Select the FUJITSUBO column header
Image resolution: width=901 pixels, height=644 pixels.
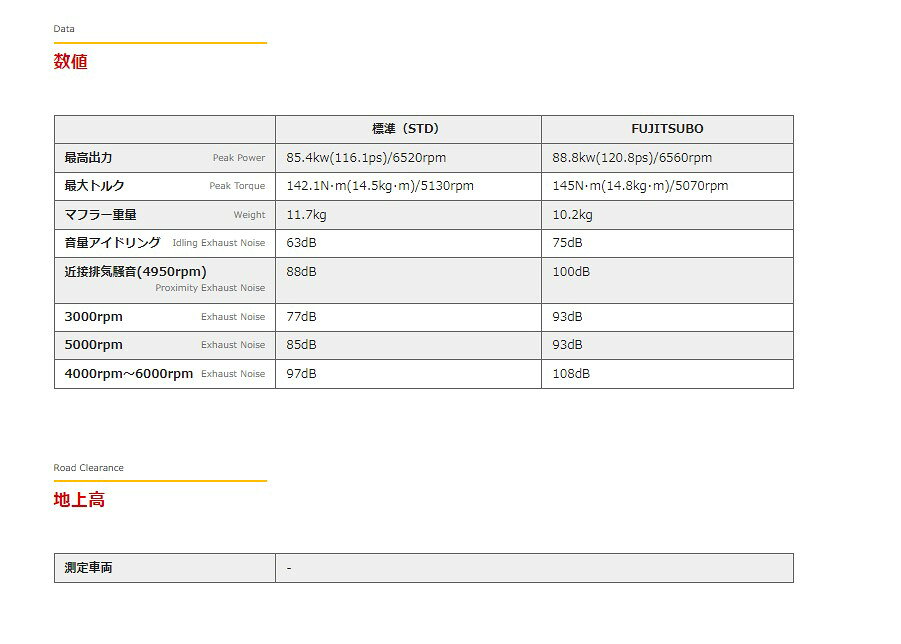[x=667, y=129]
